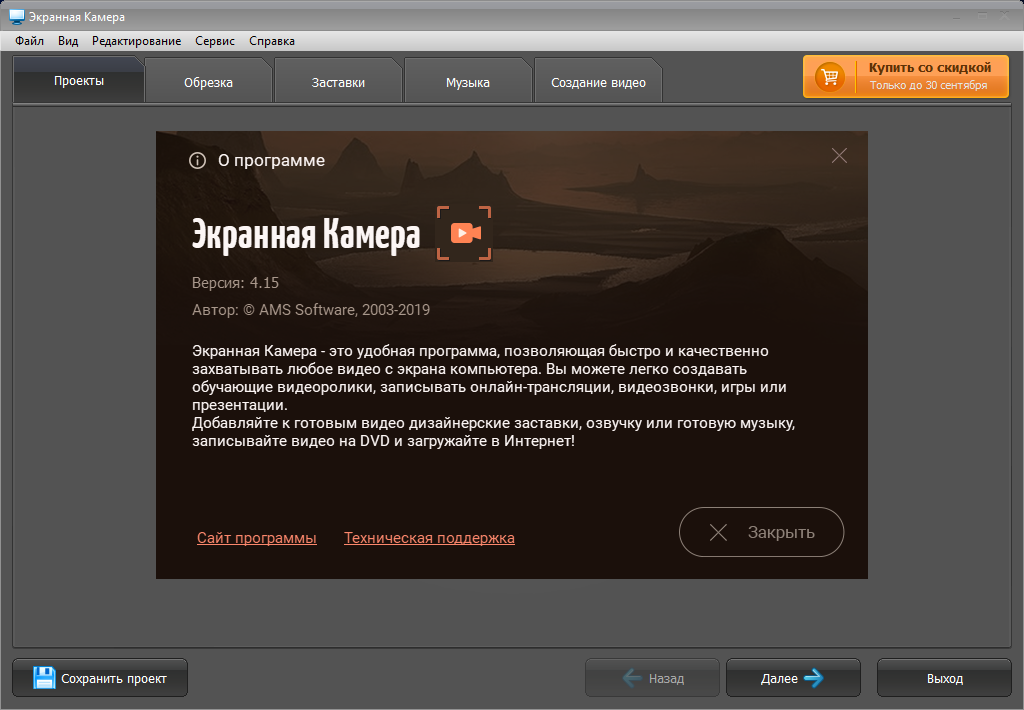Screen dimensions: 1024x710
Task: Click the app icon in title bar
Action: 16,16
